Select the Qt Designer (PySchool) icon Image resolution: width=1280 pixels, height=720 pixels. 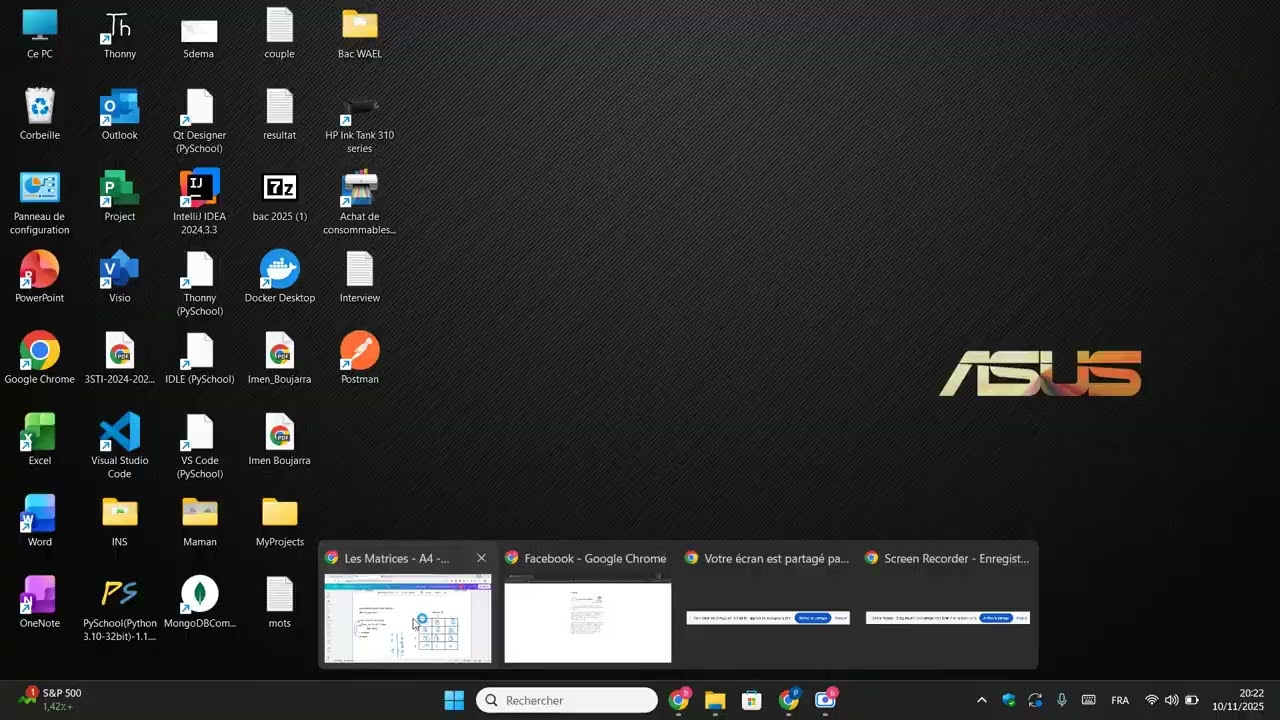(199, 121)
